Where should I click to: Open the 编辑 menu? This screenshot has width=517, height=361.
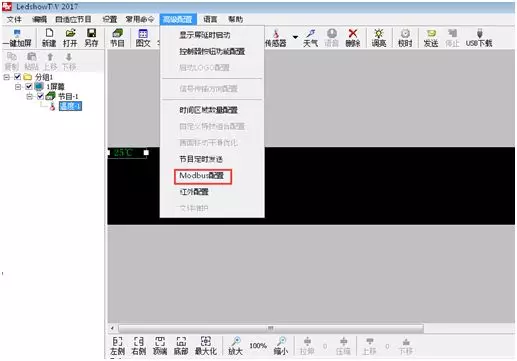39,19
